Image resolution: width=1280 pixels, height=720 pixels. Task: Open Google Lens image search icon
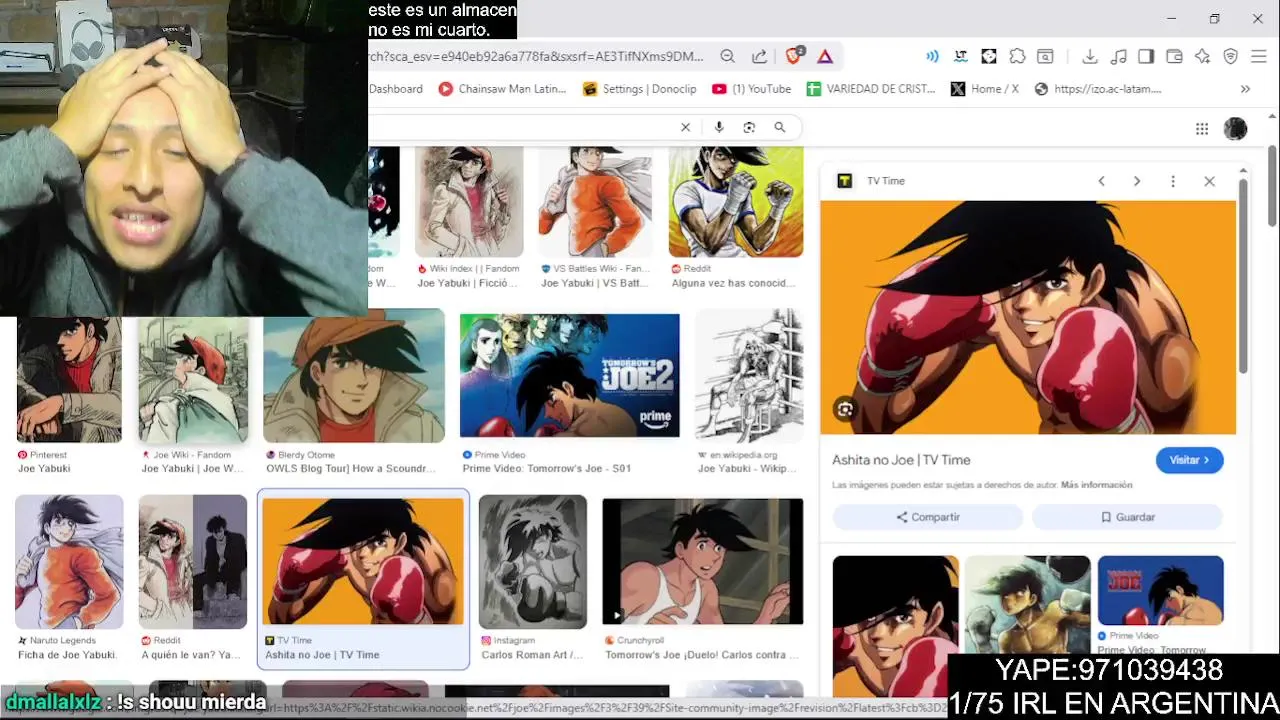coord(749,127)
